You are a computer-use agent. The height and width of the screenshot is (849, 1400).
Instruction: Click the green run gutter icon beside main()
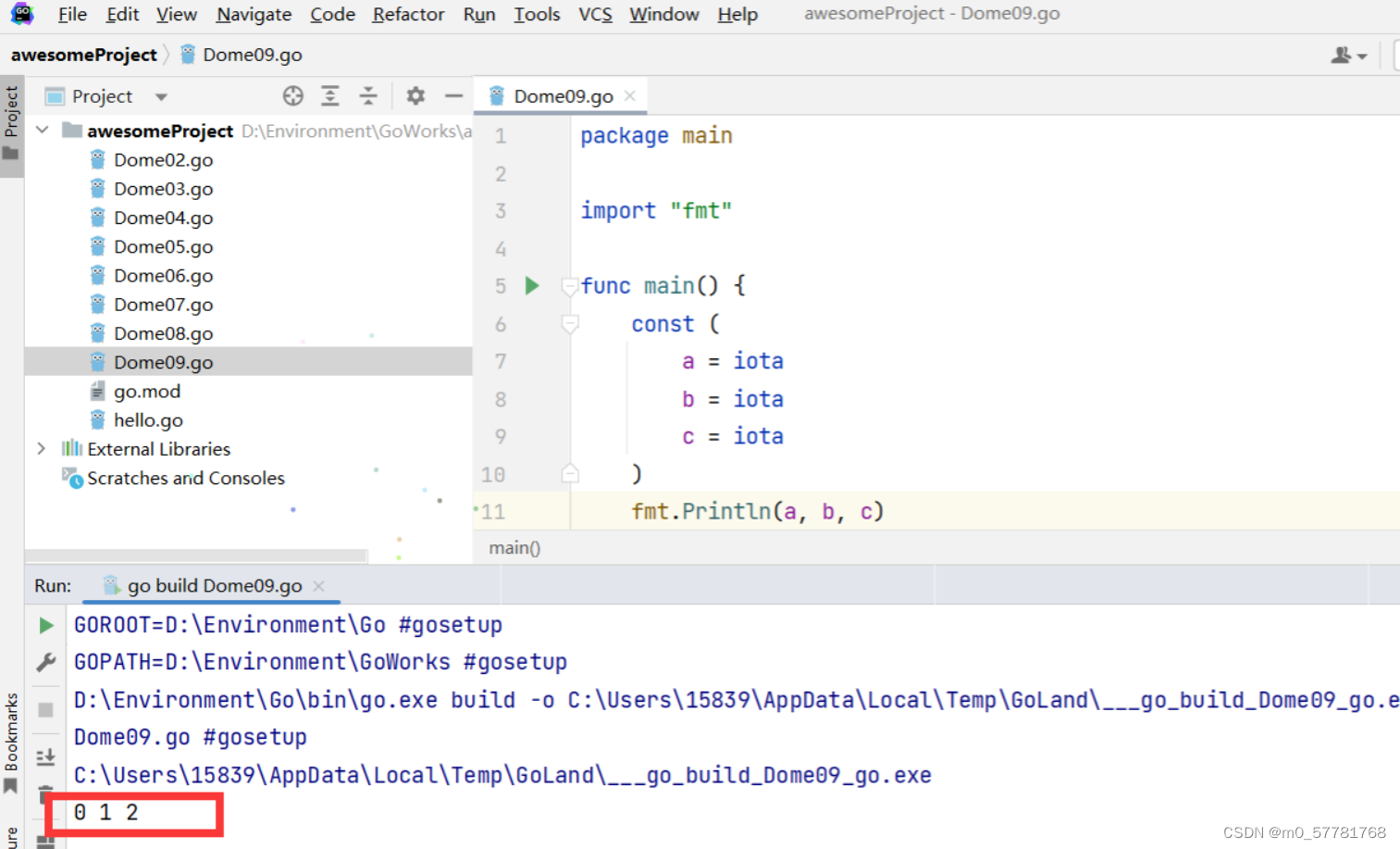click(x=532, y=285)
